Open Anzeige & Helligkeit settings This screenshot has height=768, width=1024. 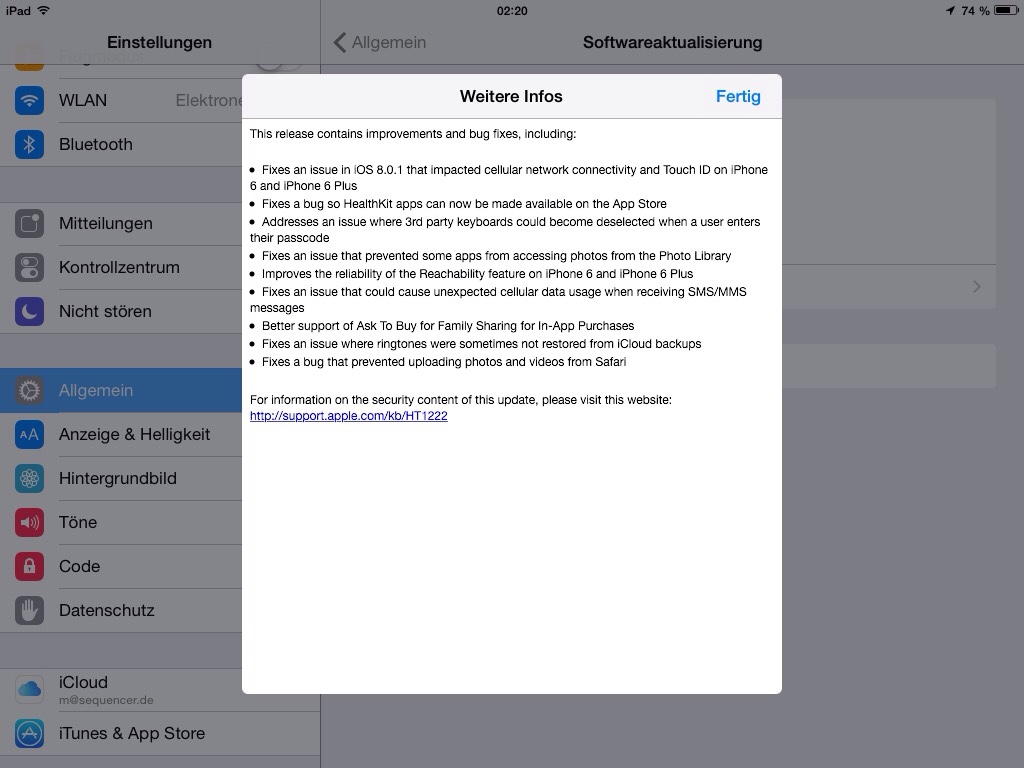[x=121, y=434]
